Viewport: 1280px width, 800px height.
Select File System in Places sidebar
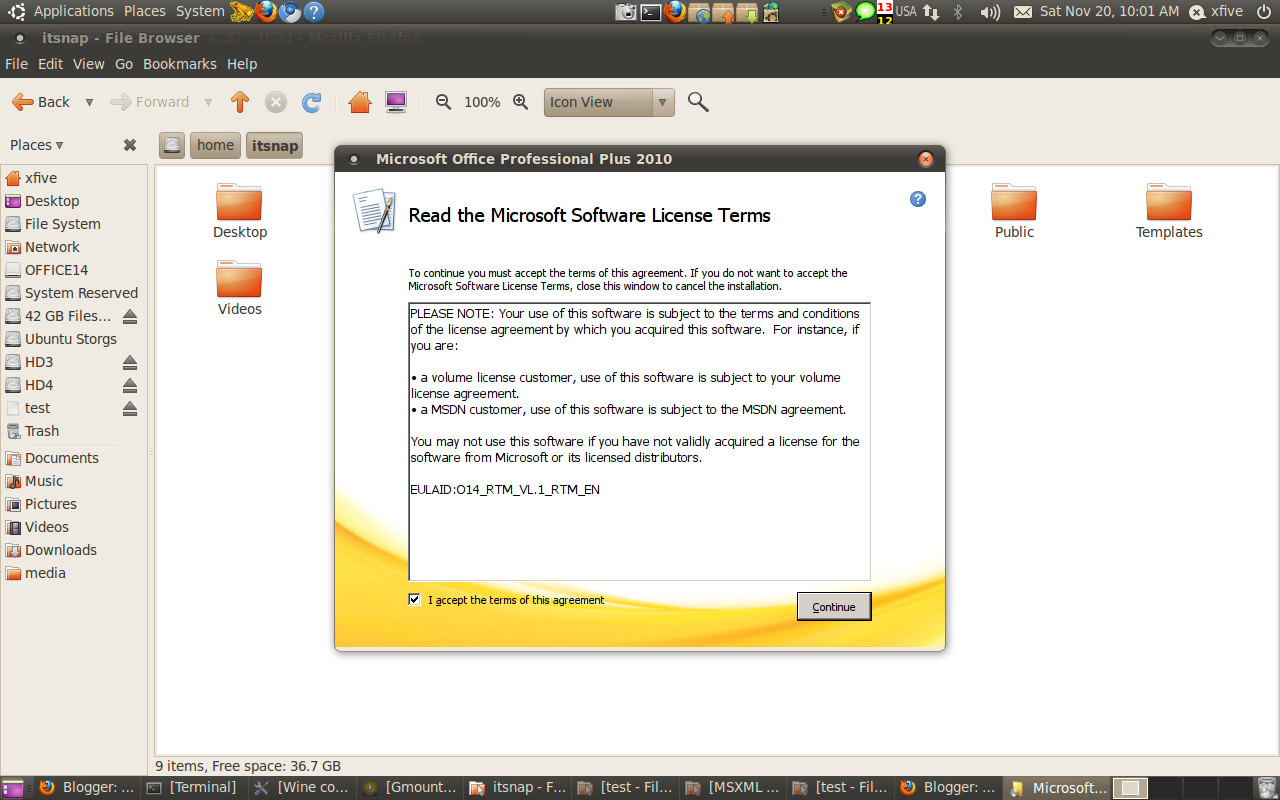74,224
